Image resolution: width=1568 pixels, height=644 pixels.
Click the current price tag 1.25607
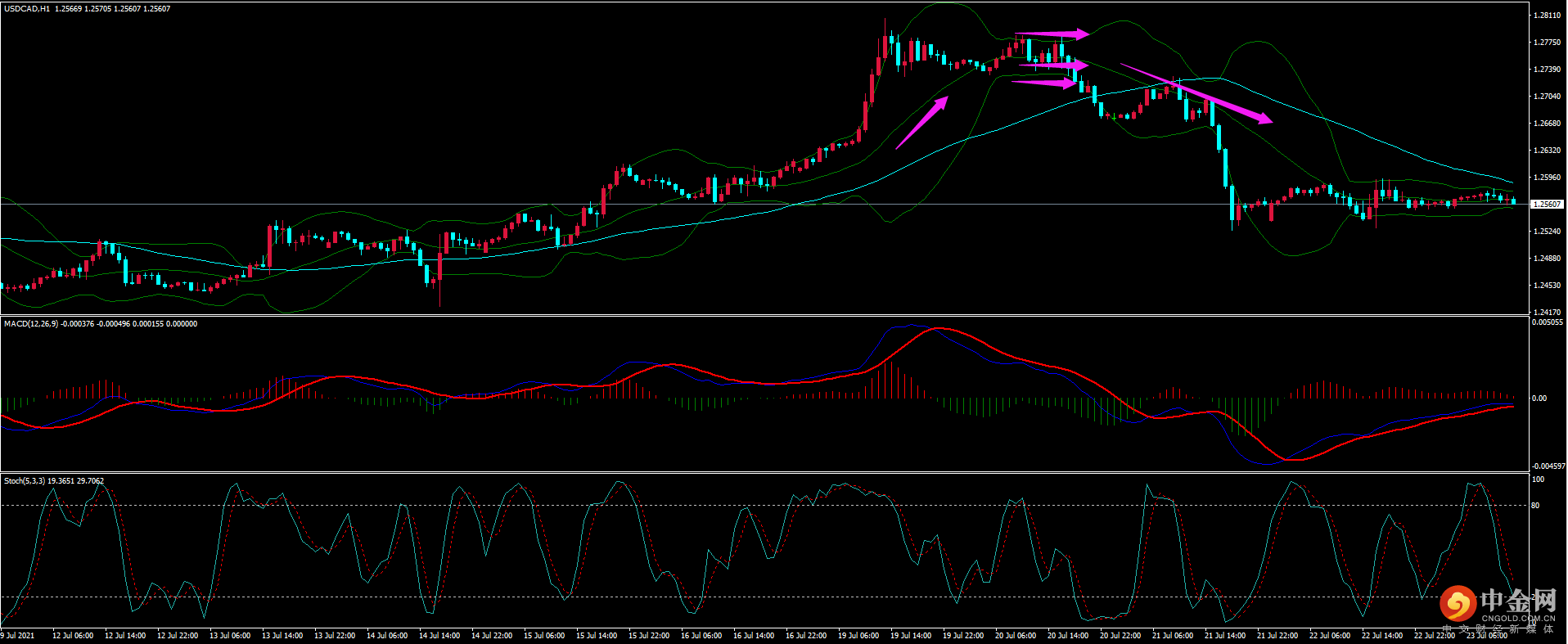[x=1547, y=204]
